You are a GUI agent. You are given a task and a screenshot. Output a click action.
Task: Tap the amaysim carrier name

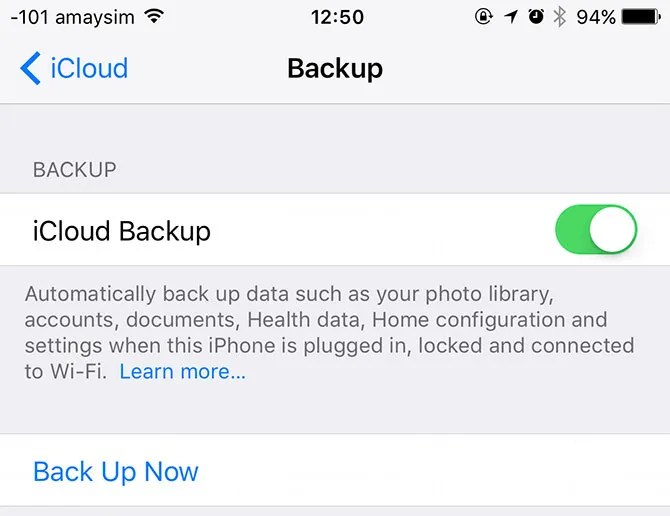pyautogui.click(x=95, y=18)
